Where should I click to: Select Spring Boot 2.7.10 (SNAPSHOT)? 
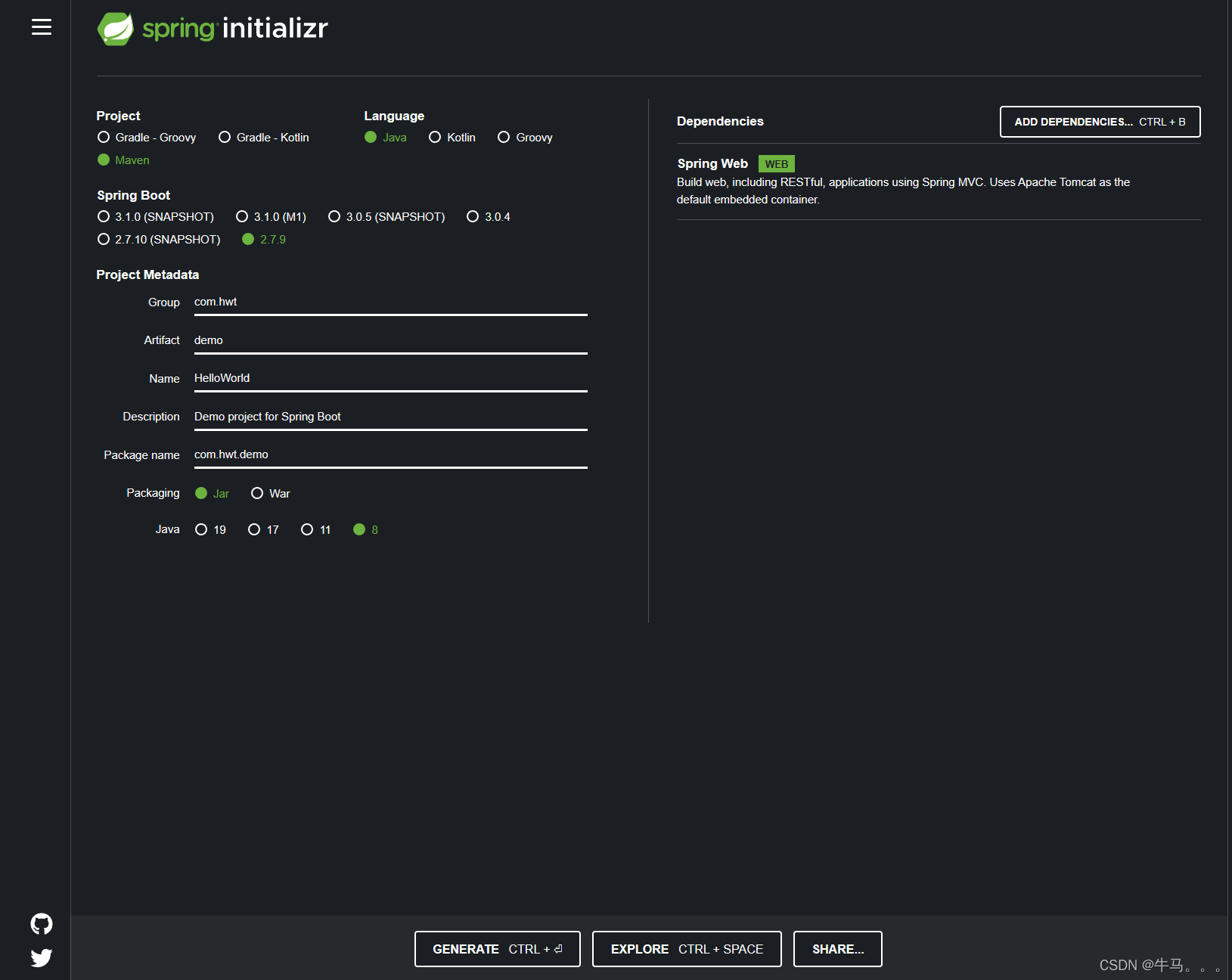(x=160, y=239)
